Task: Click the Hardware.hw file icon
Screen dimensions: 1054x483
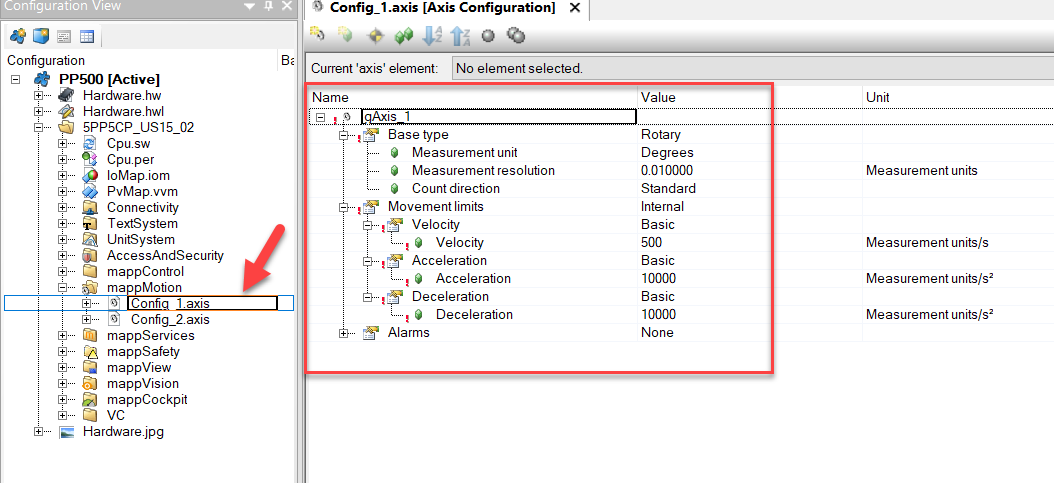Action: pyautogui.click(x=66, y=95)
